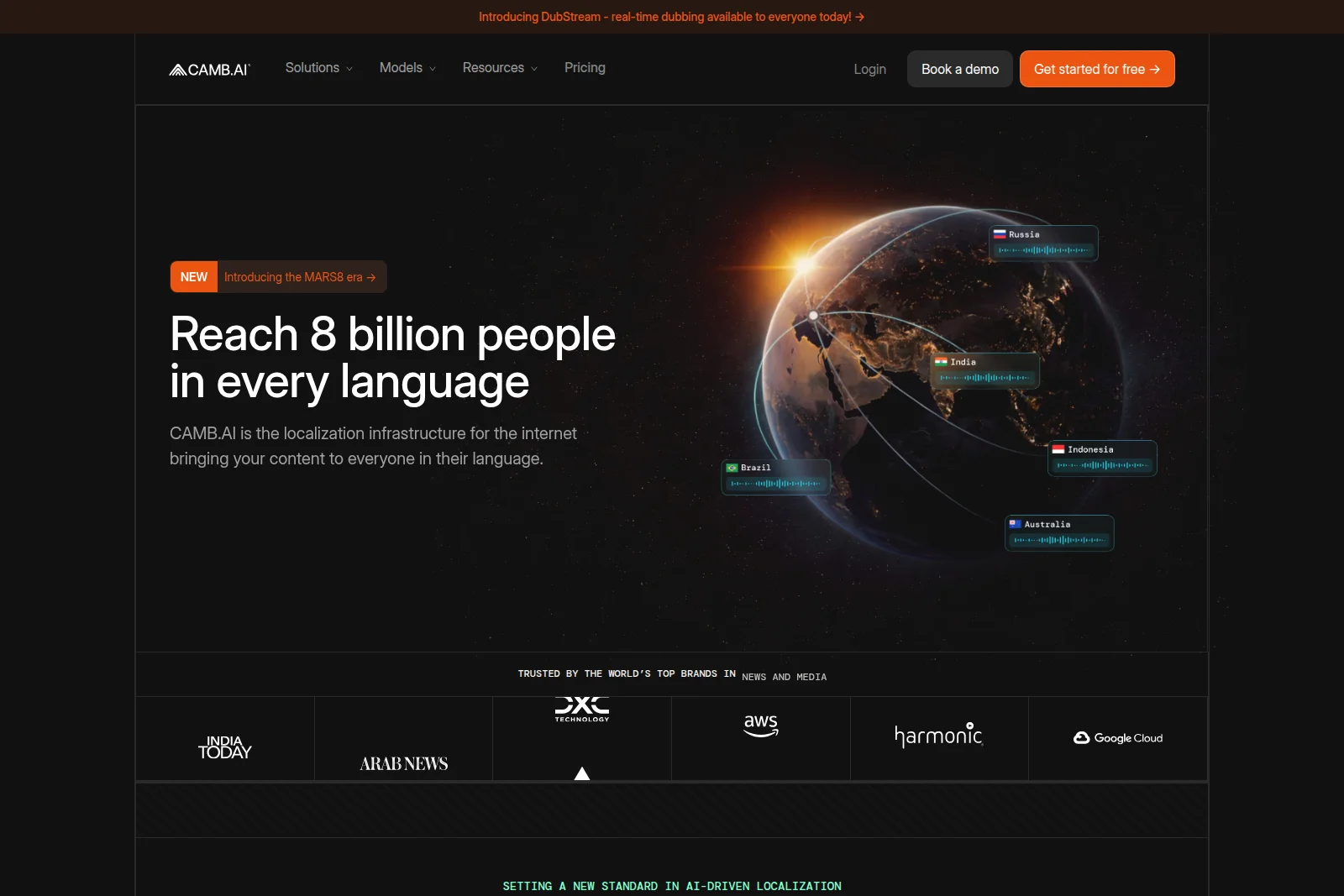Viewport: 1344px width, 896px height.
Task: Click the Book a demo button
Action: point(959,69)
